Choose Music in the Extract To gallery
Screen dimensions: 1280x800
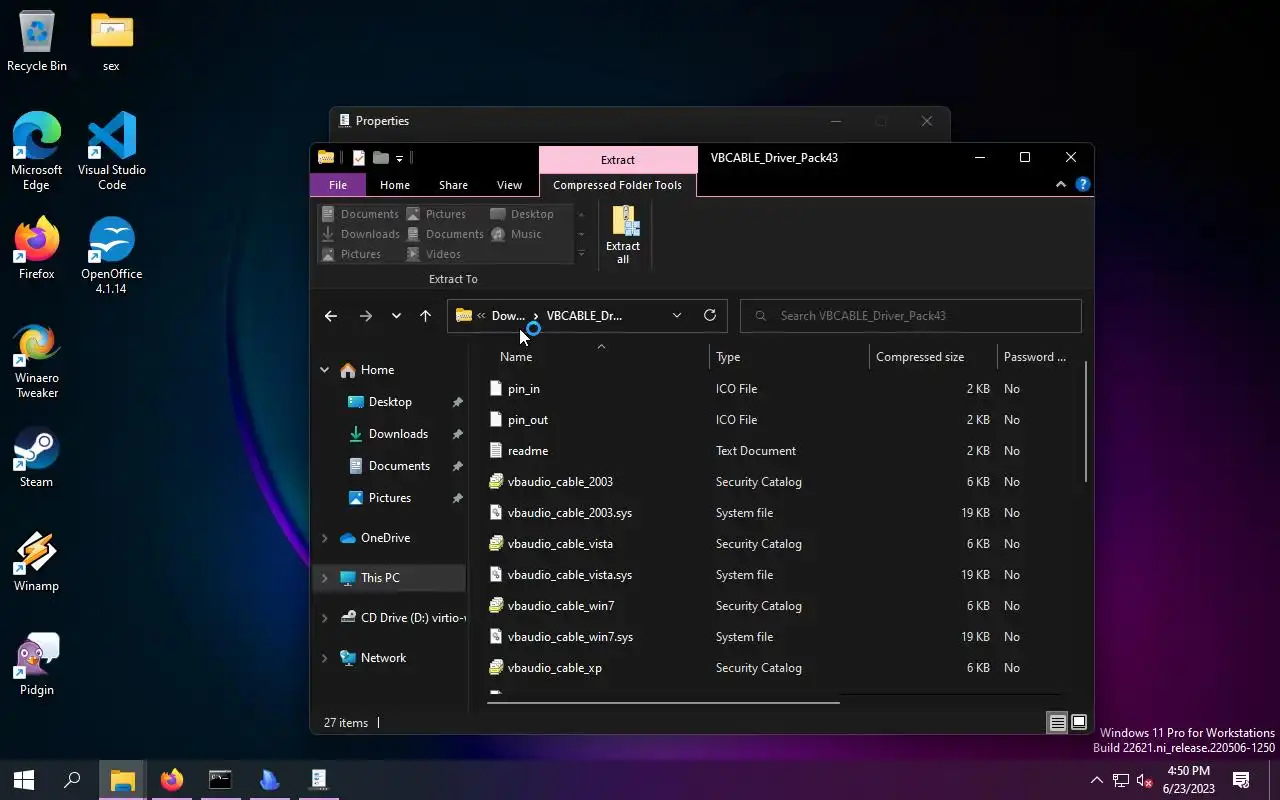tap(515, 234)
